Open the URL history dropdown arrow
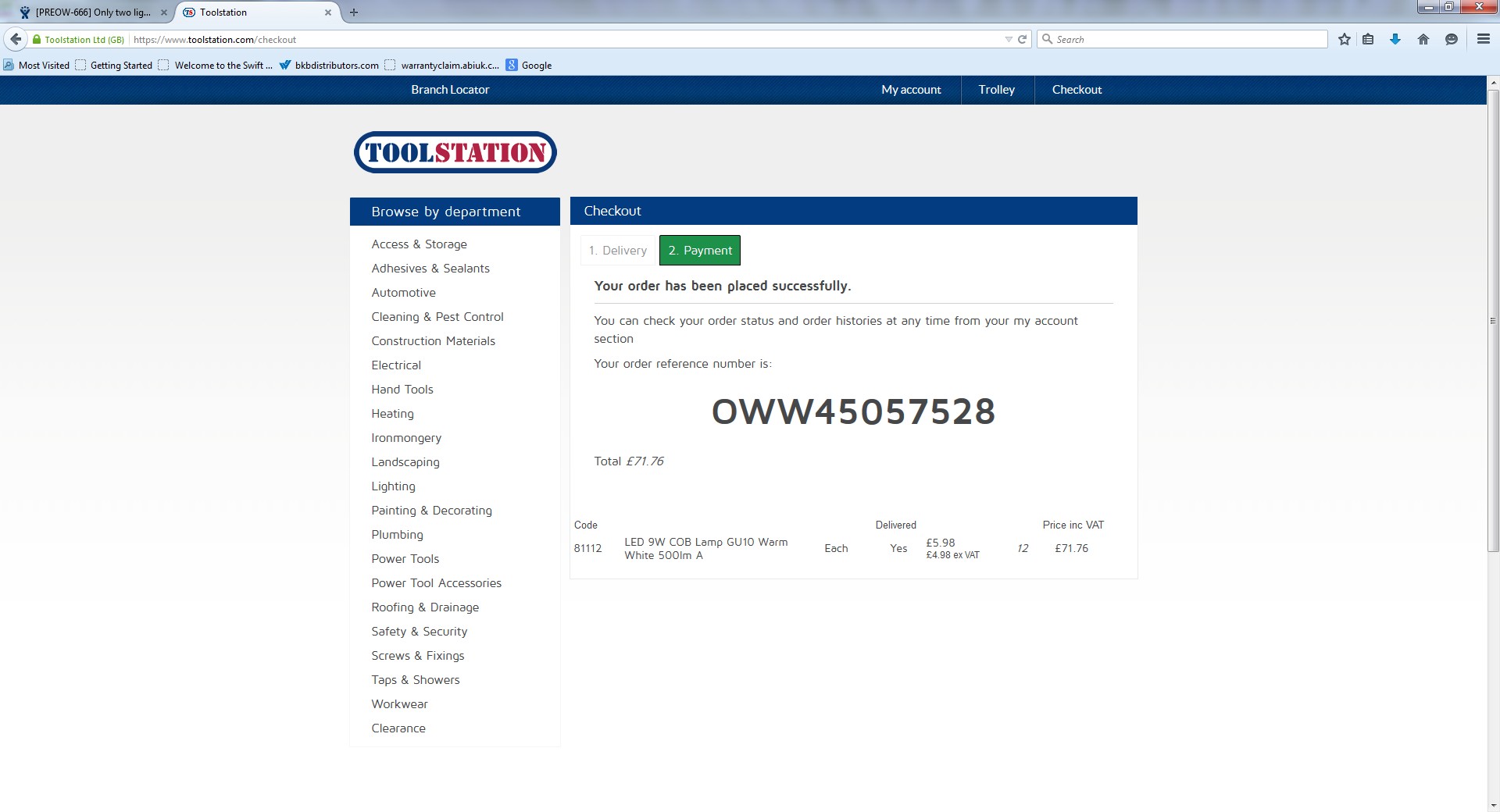 click(x=1009, y=39)
